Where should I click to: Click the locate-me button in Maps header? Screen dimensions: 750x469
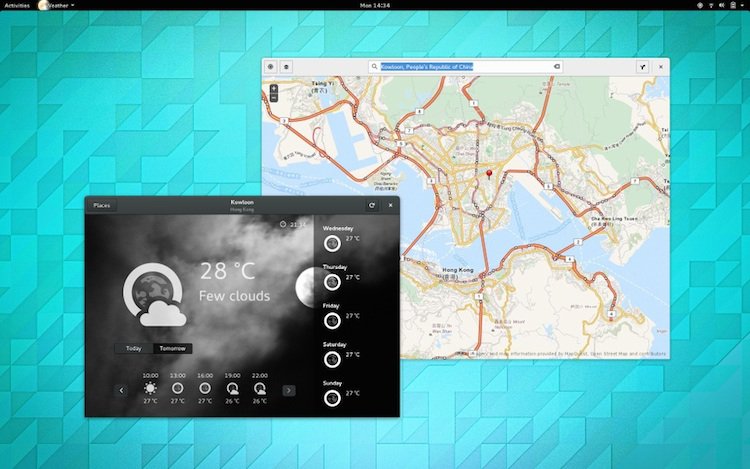(x=271, y=67)
